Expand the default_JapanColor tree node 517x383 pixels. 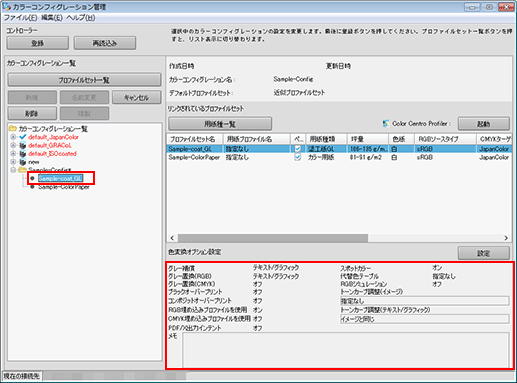(13, 137)
